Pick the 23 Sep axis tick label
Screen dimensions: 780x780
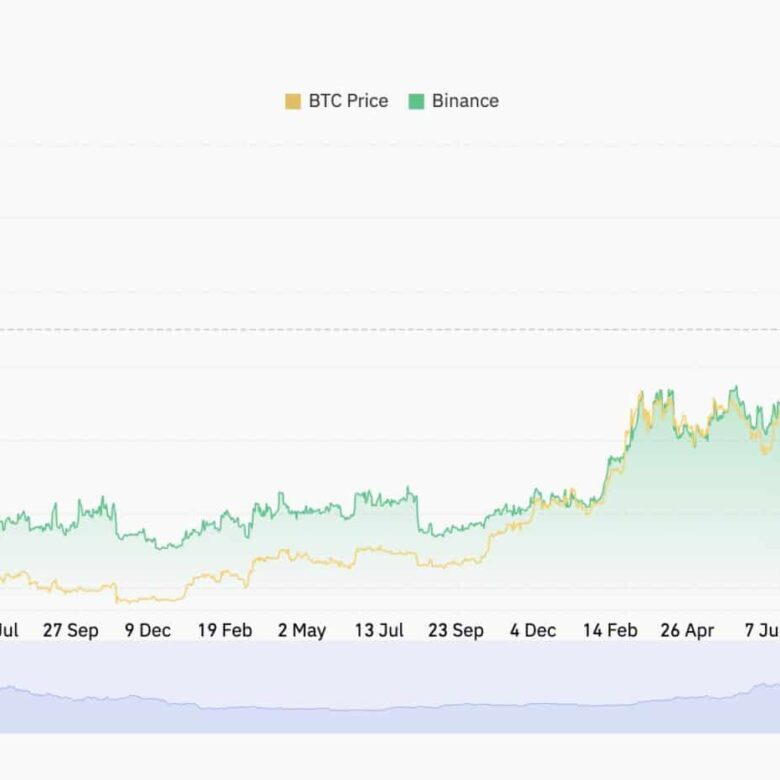[x=456, y=631]
